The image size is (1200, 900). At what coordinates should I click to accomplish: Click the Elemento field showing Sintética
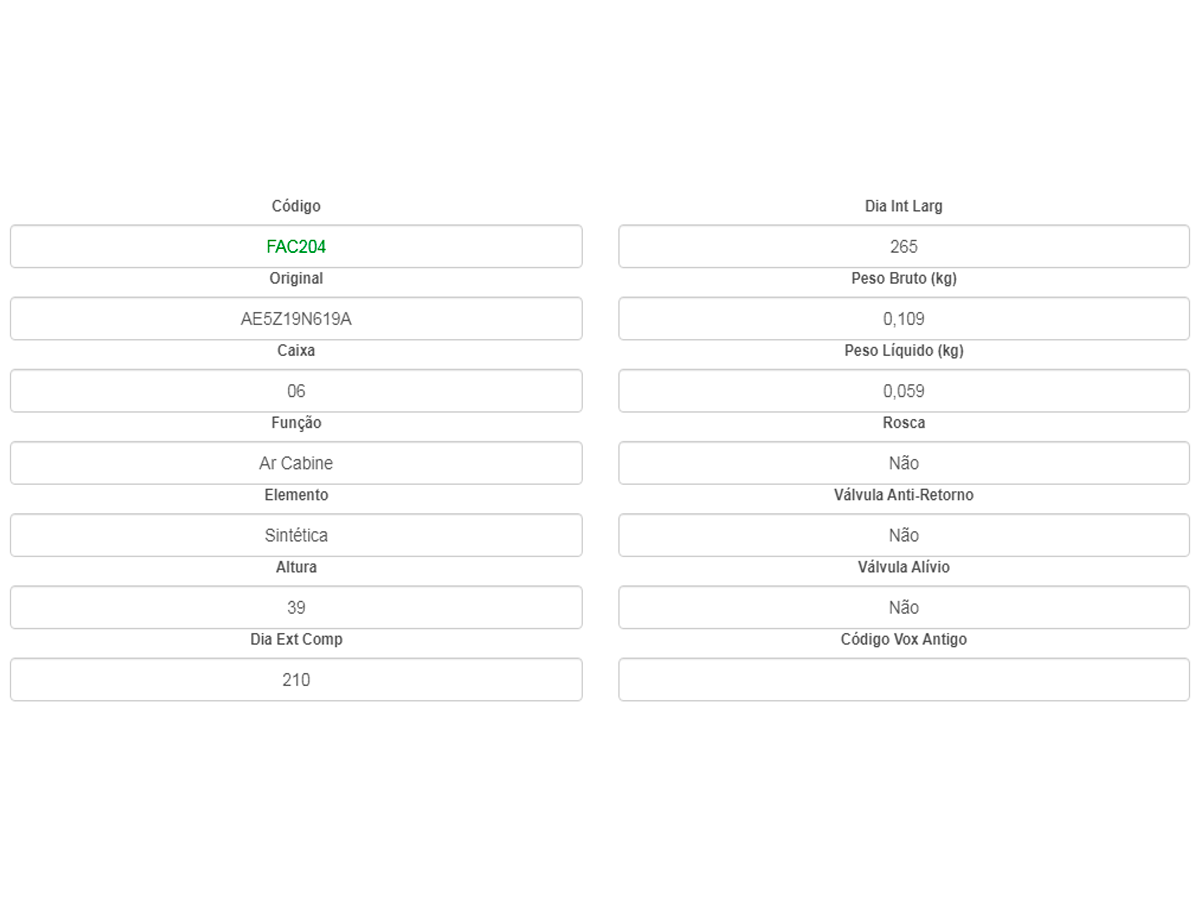(296, 535)
